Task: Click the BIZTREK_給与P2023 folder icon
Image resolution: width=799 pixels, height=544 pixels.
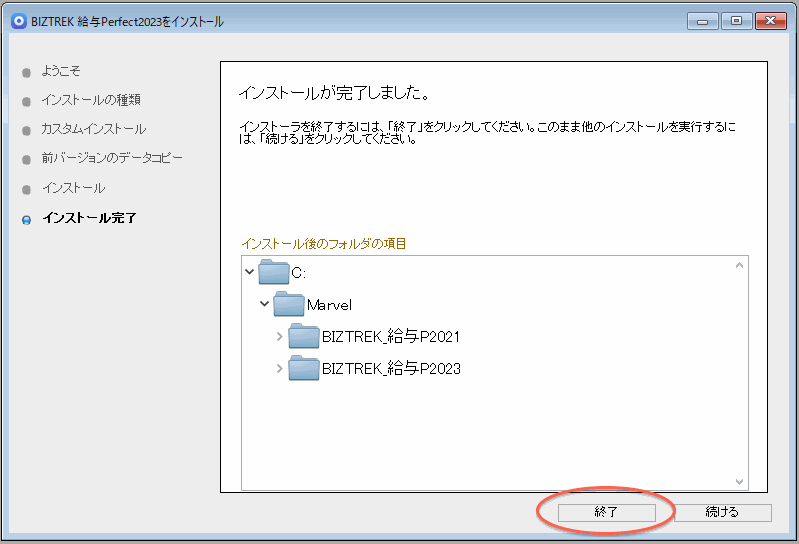Action: click(x=303, y=368)
